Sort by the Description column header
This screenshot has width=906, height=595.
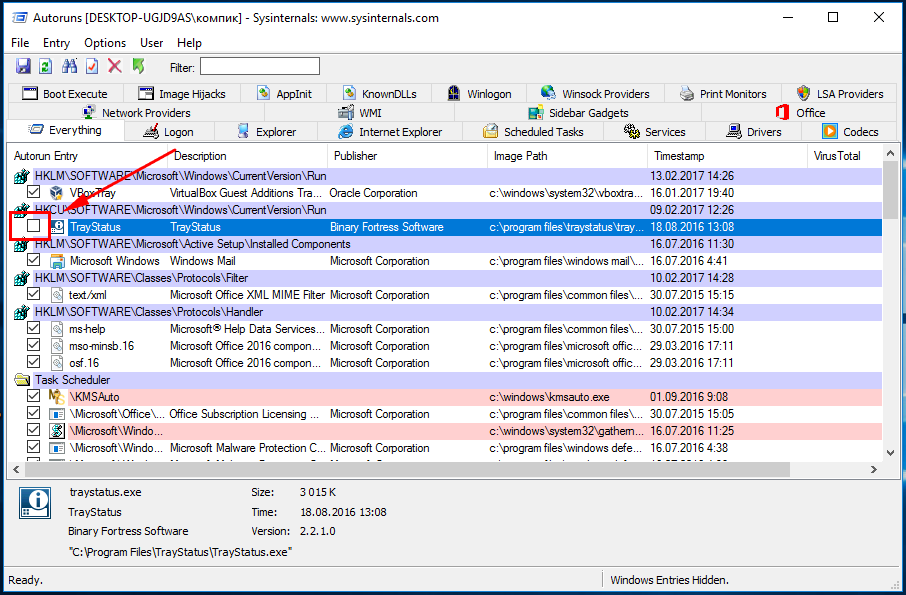click(248, 156)
